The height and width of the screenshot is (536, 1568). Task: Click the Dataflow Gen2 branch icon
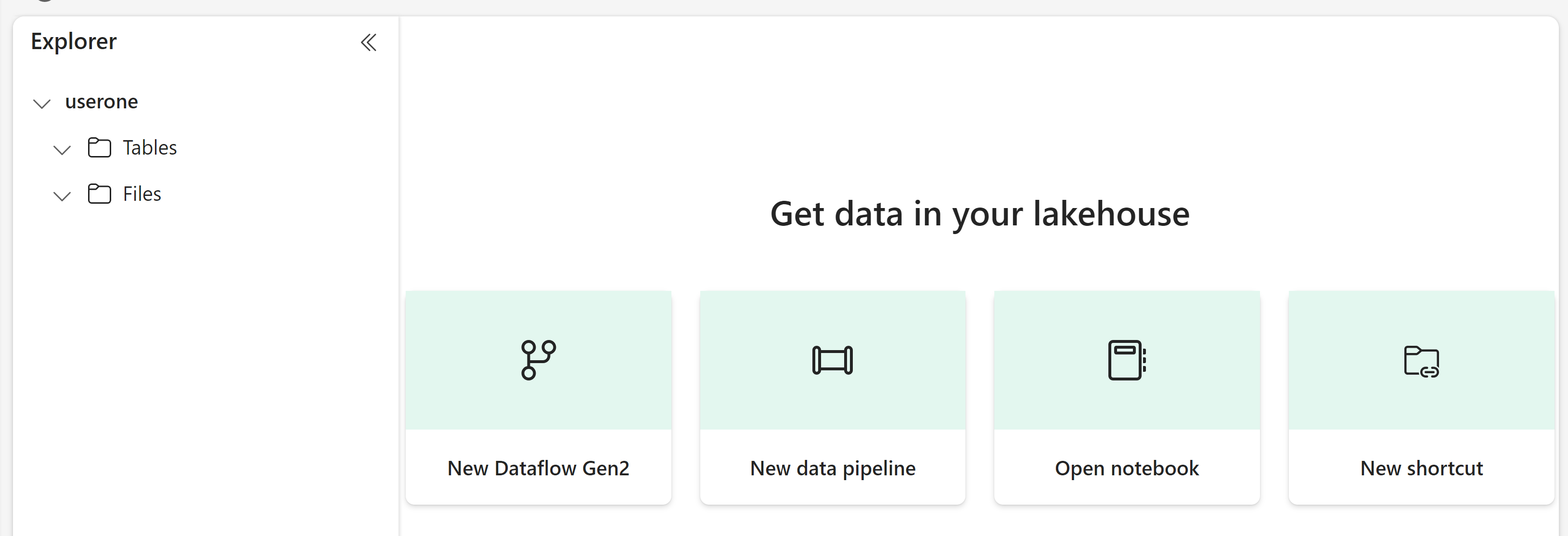pyautogui.click(x=538, y=359)
